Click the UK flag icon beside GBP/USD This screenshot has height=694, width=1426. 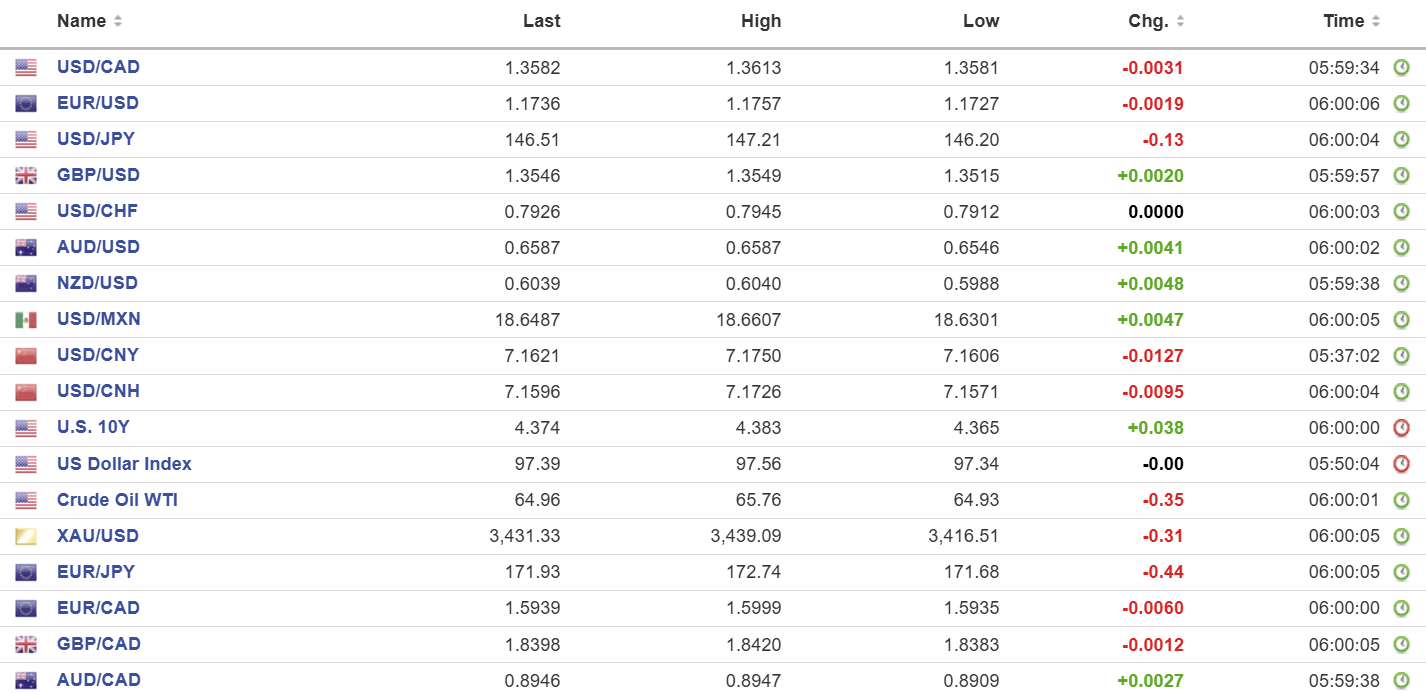pyautogui.click(x=26, y=176)
